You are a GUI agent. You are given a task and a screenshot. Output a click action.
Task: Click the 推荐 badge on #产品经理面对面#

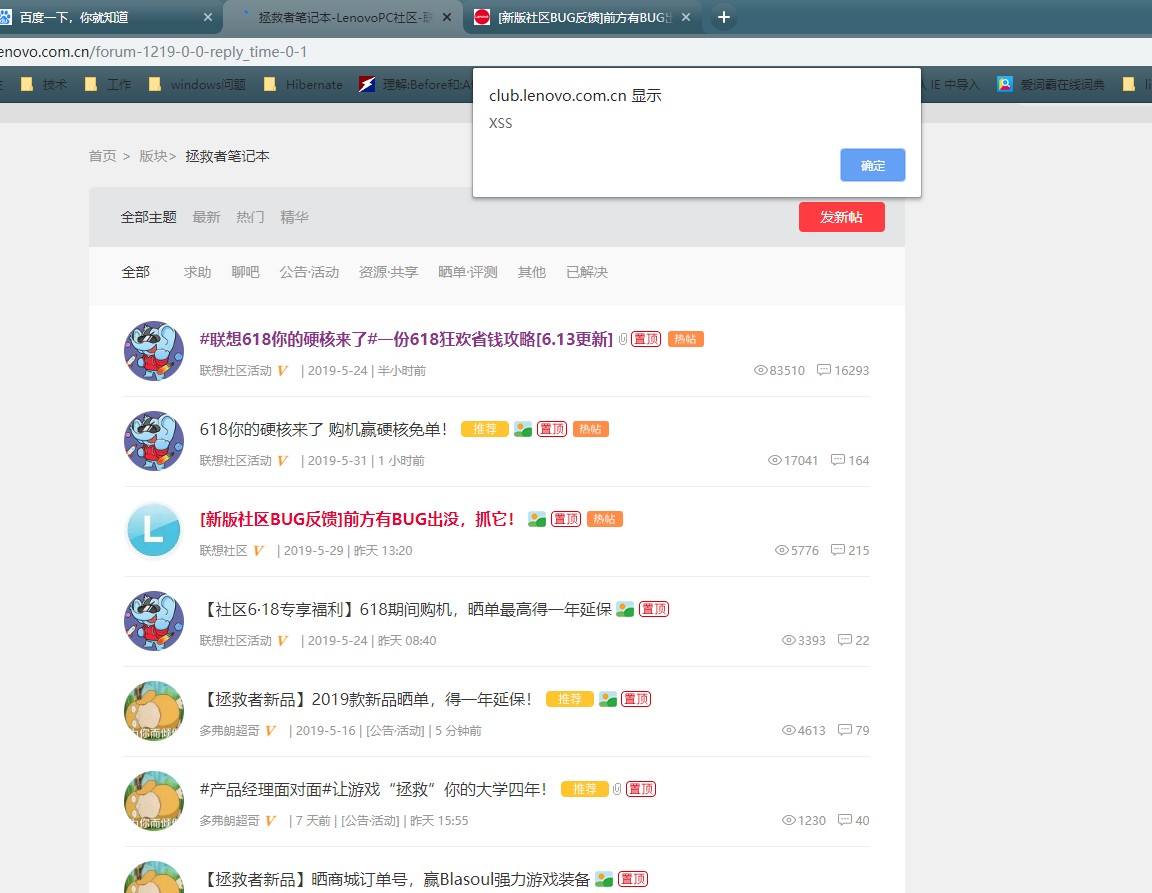point(585,789)
